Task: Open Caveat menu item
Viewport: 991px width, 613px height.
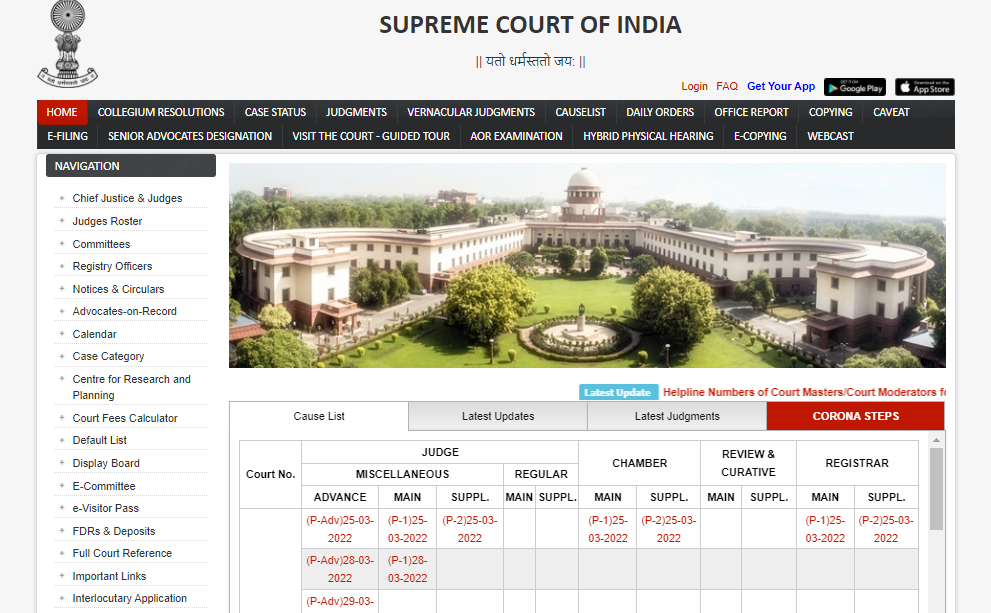Action: (x=891, y=112)
